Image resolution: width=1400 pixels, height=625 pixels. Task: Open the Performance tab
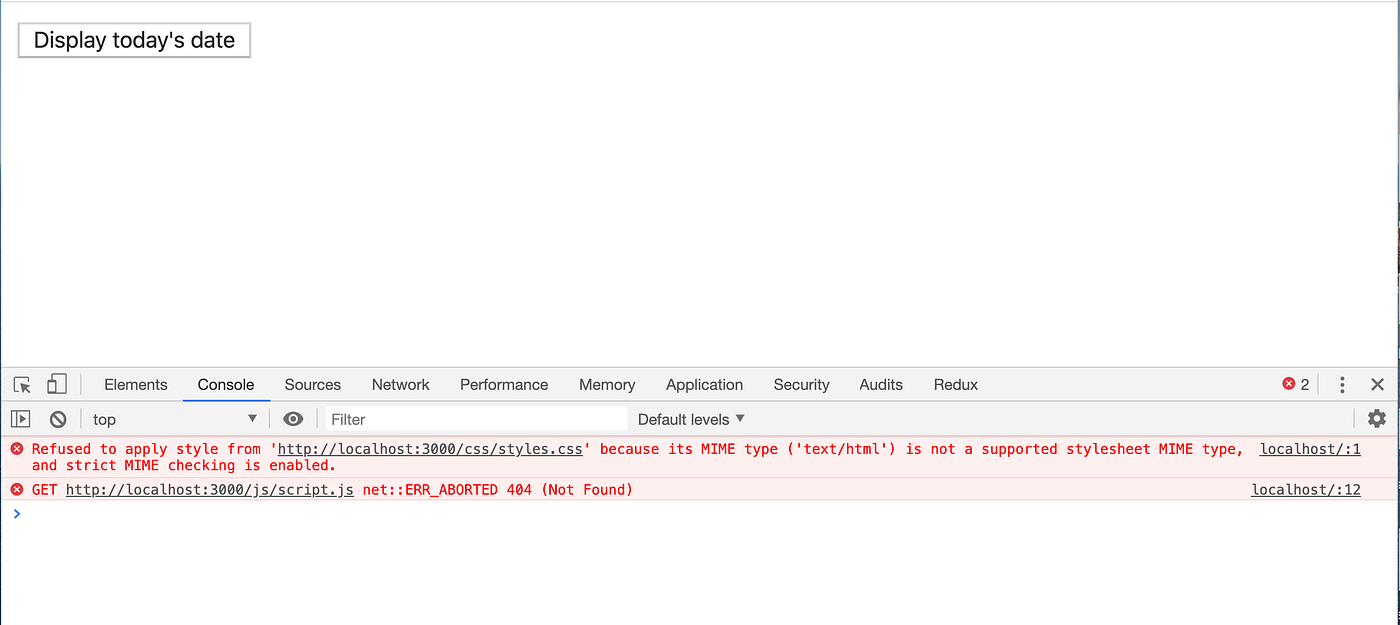click(x=504, y=385)
